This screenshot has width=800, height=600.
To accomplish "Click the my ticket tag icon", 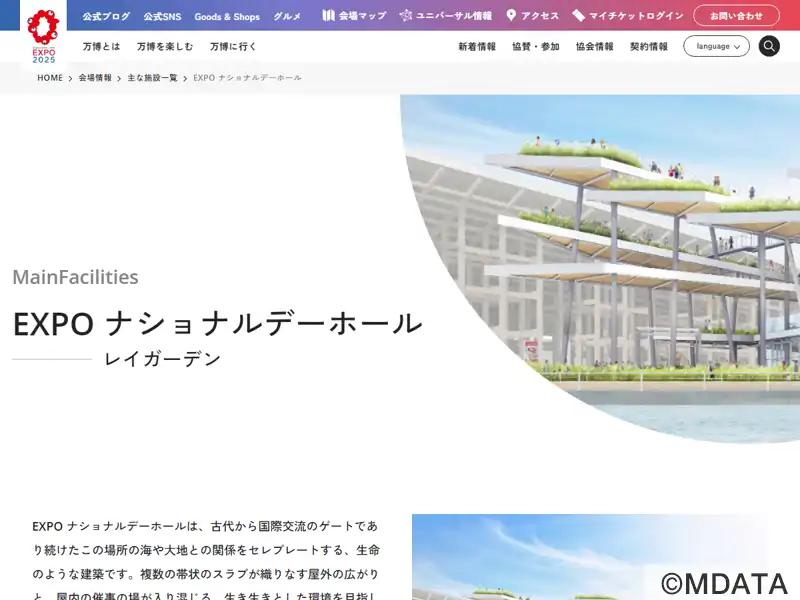I will coord(578,16).
